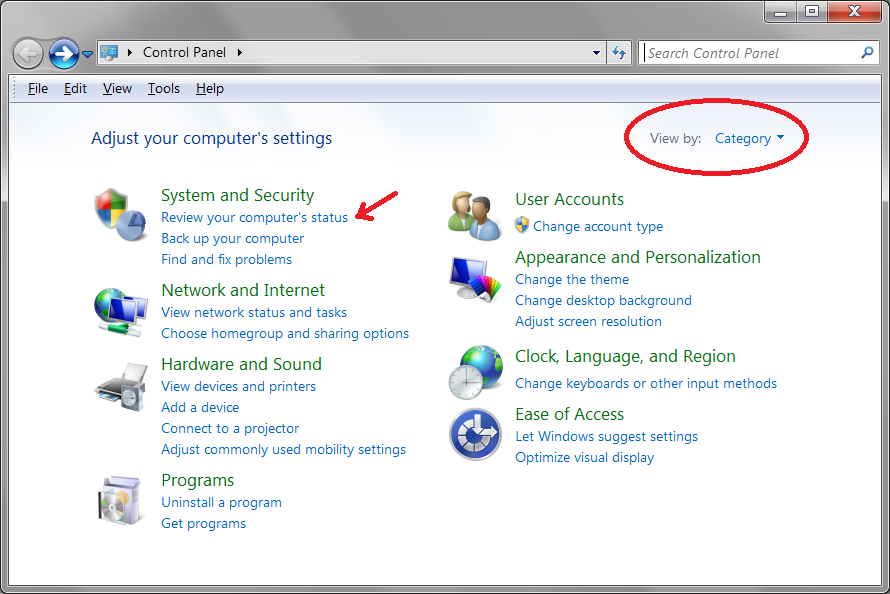Click Let Windows suggest settings
Viewport: 890px width, 594px height.
(606, 436)
